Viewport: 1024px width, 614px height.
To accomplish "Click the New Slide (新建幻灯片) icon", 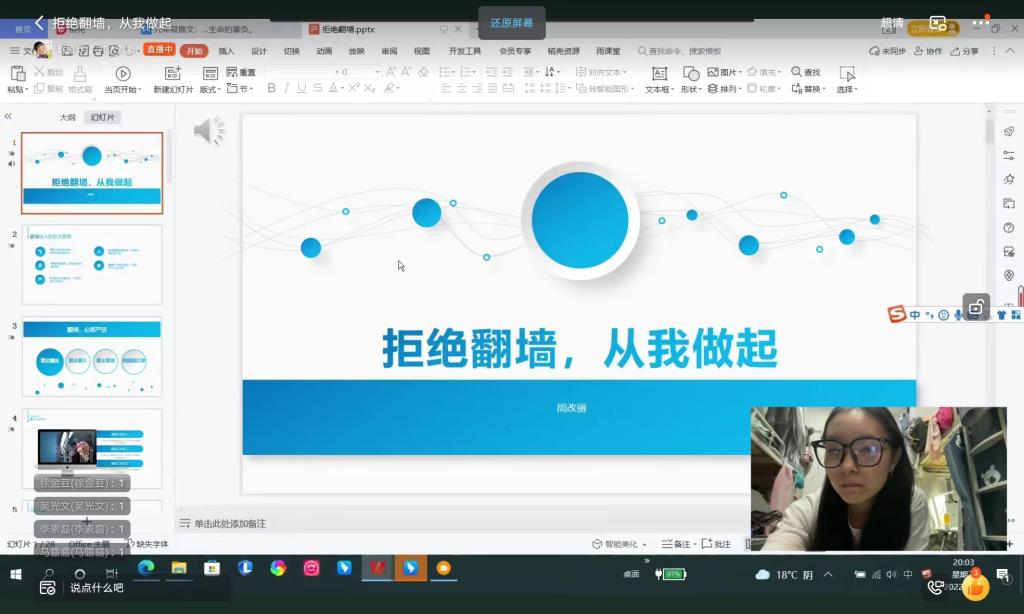I will pos(173,73).
